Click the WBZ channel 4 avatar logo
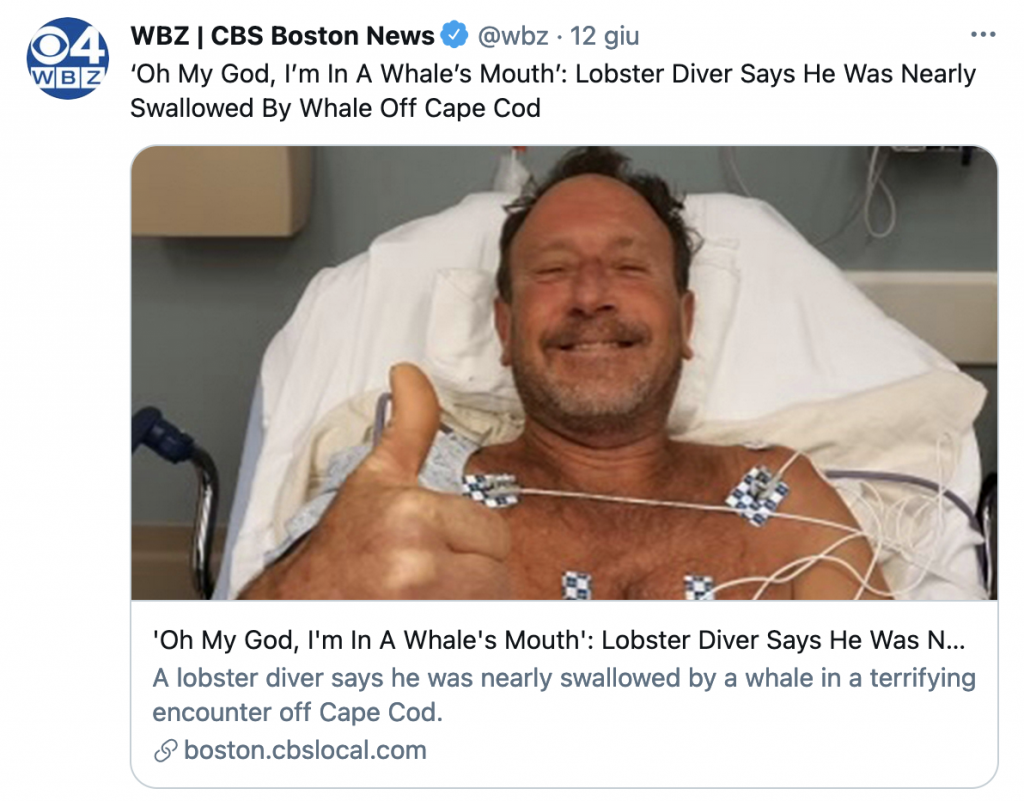The height and width of the screenshot is (801, 1024). (67, 58)
